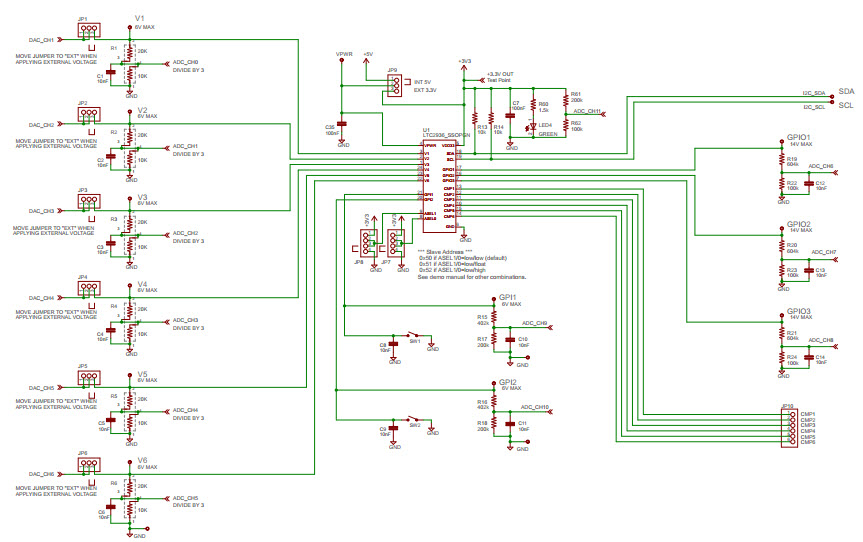This screenshot has width=863, height=542.
Task: Toggle the SW2 pushbutton switch
Action: (x=412, y=418)
